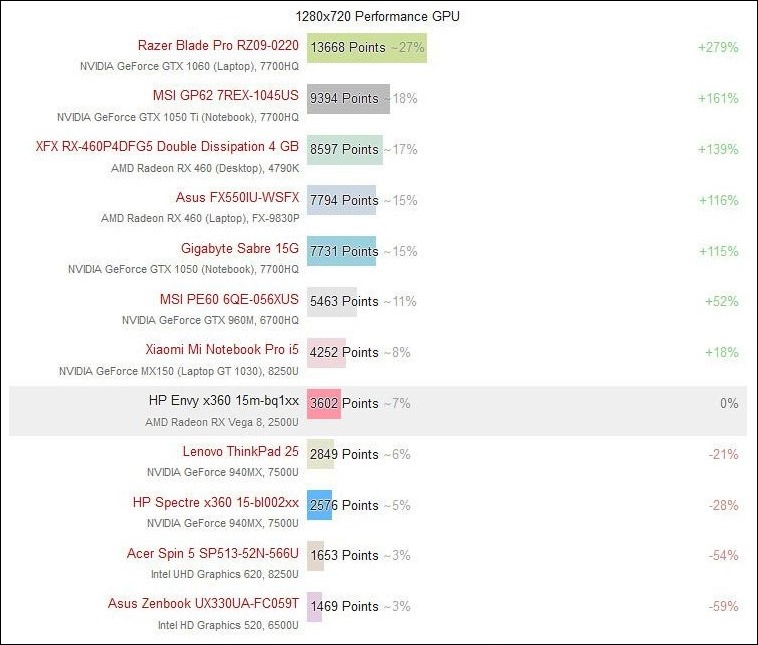Viewport: 758px width, 645px height.
Task: Click the blue 2576 Points bar
Action: click(x=319, y=505)
